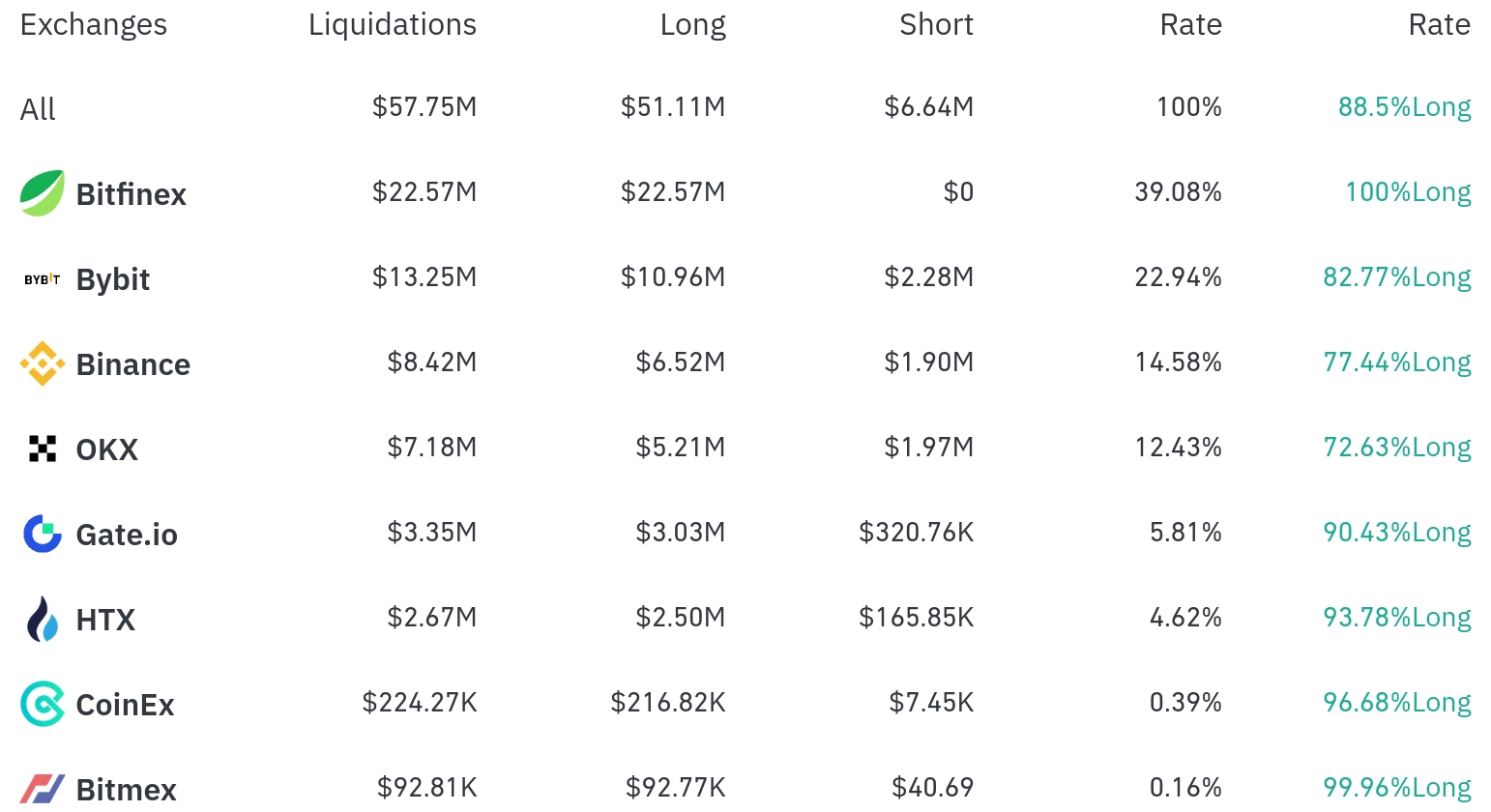The height and width of the screenshot is (812, 1491).
Task: Click the CoinEx teal logo
Action: point(43,704)
